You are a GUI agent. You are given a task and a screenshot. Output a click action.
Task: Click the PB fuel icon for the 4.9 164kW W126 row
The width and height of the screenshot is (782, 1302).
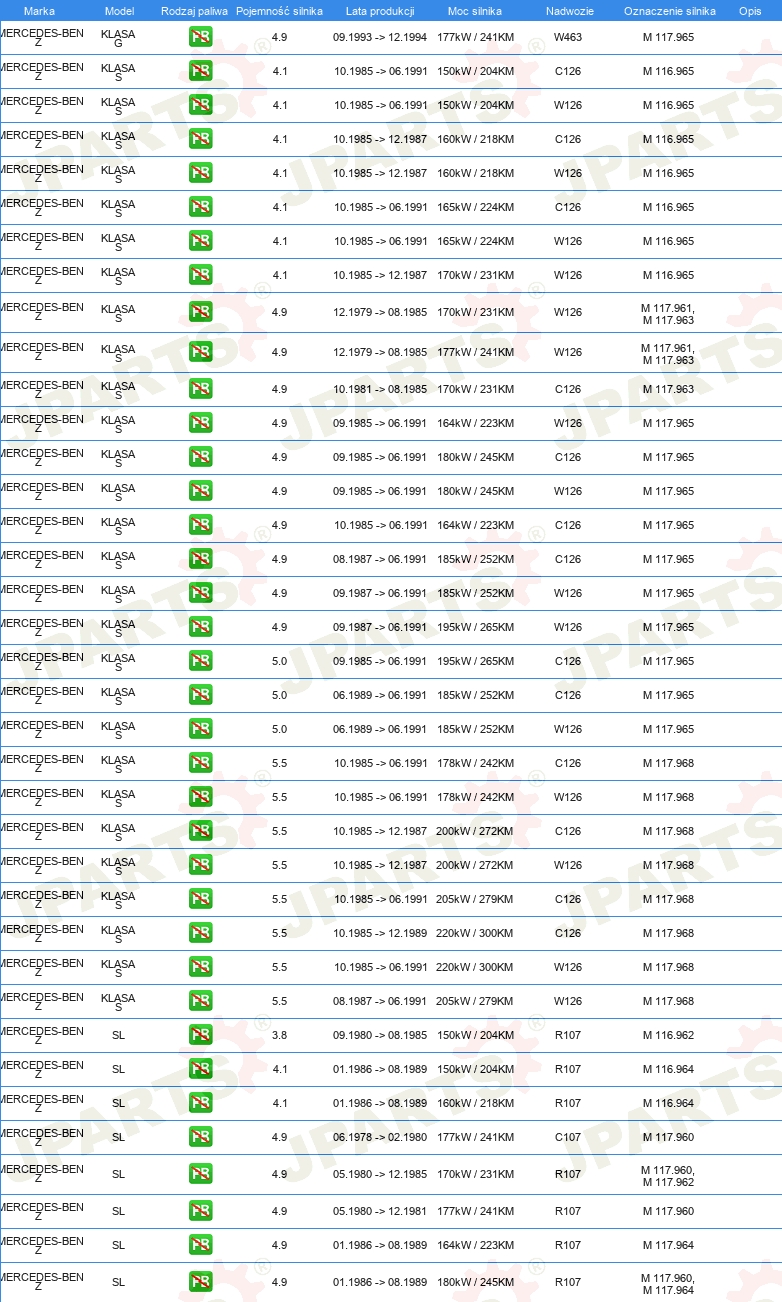pyautogui.click(x=200, y=424)
